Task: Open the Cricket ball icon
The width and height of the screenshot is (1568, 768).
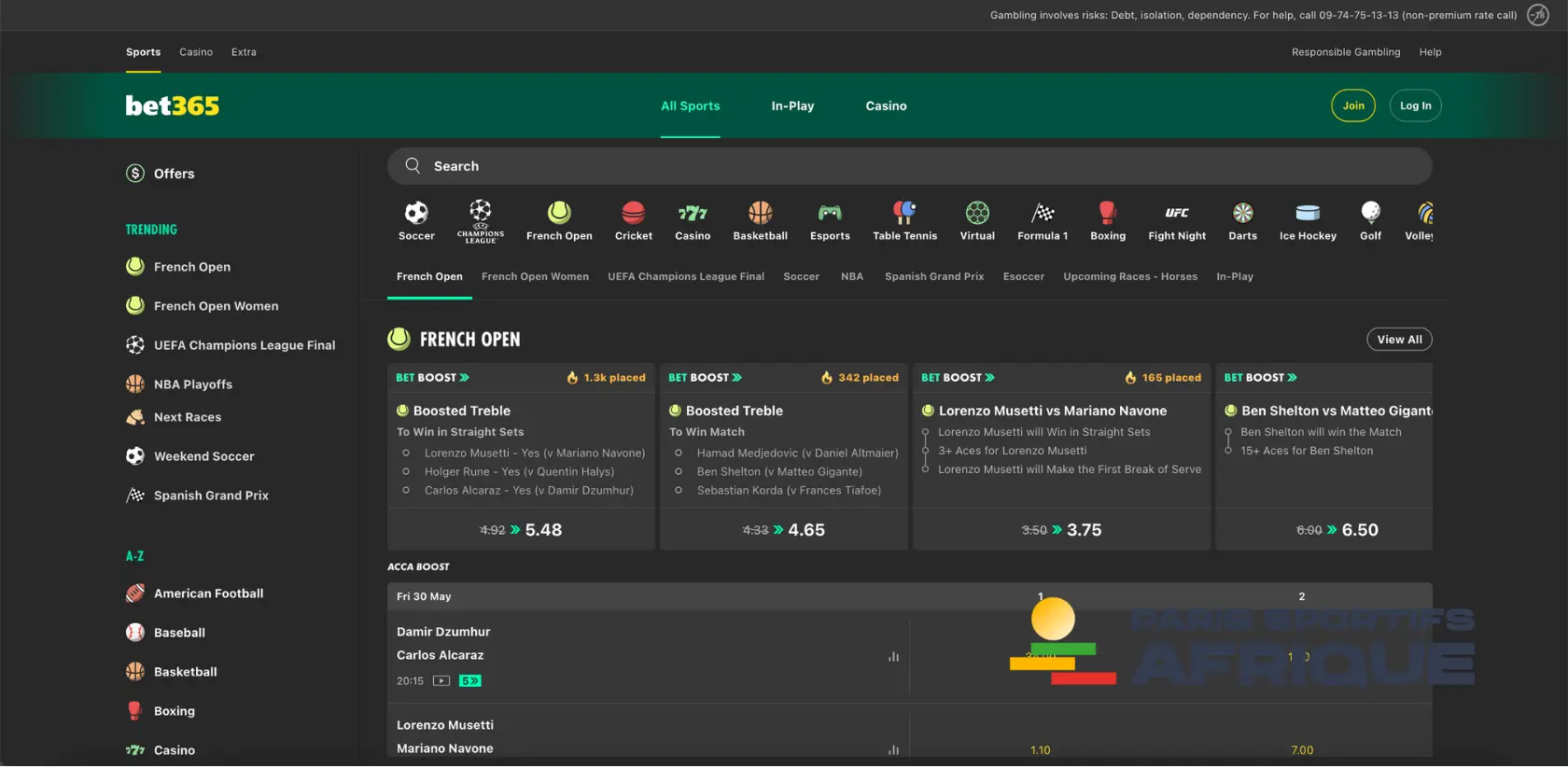Action: pyautogui.click(x=634, y=213)
